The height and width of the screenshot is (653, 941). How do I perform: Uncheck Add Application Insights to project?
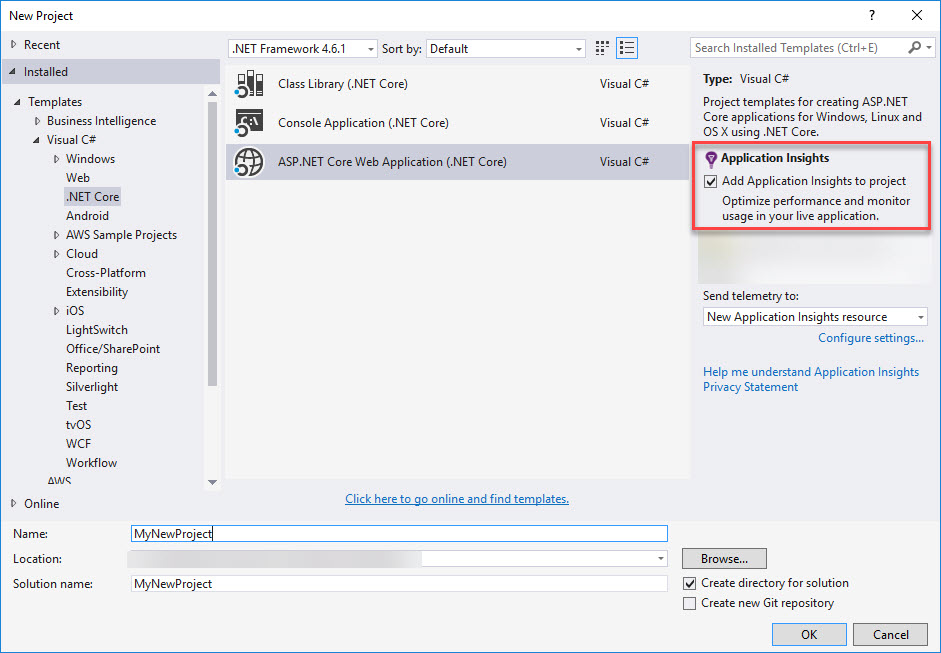[x=711, y=181]
